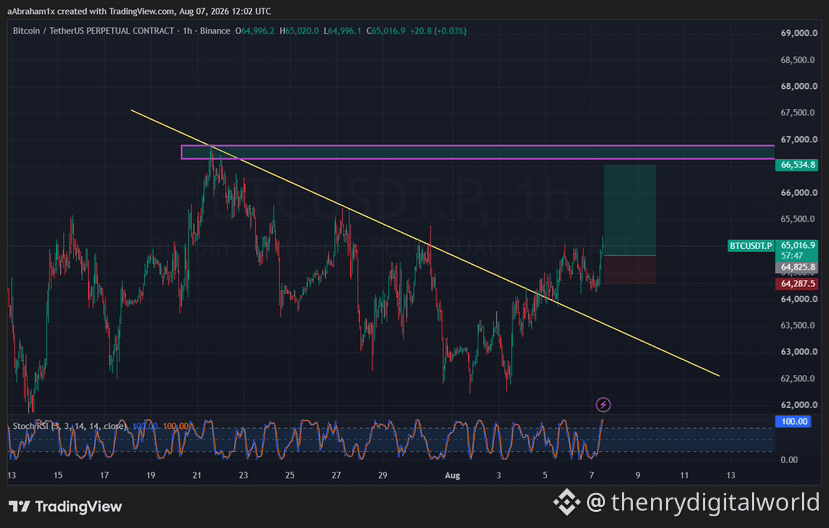Click date 21 on the time axis
829x528 pixels.
(x=197, y=476)
